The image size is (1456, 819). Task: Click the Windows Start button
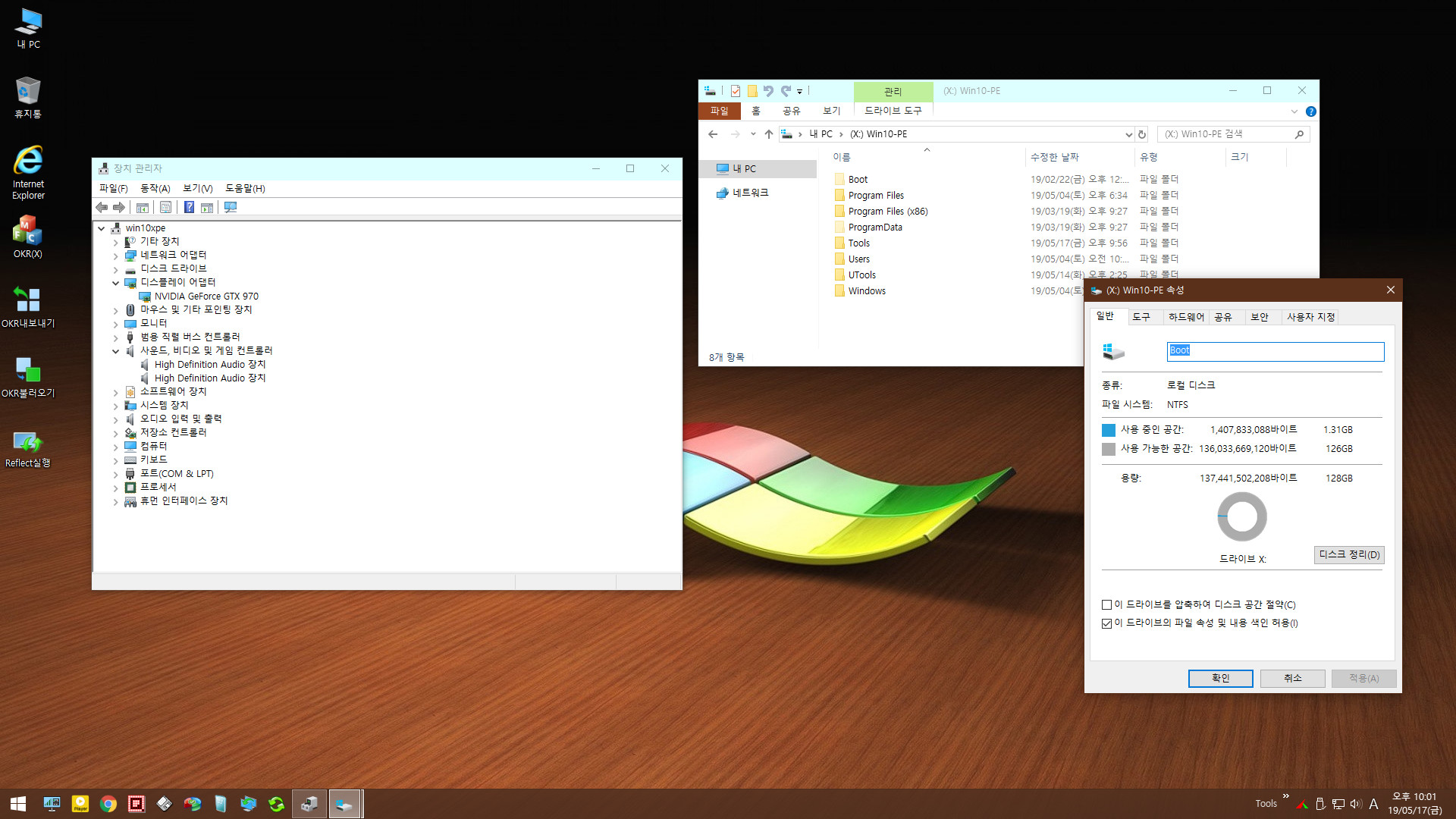tap(18, 804)
